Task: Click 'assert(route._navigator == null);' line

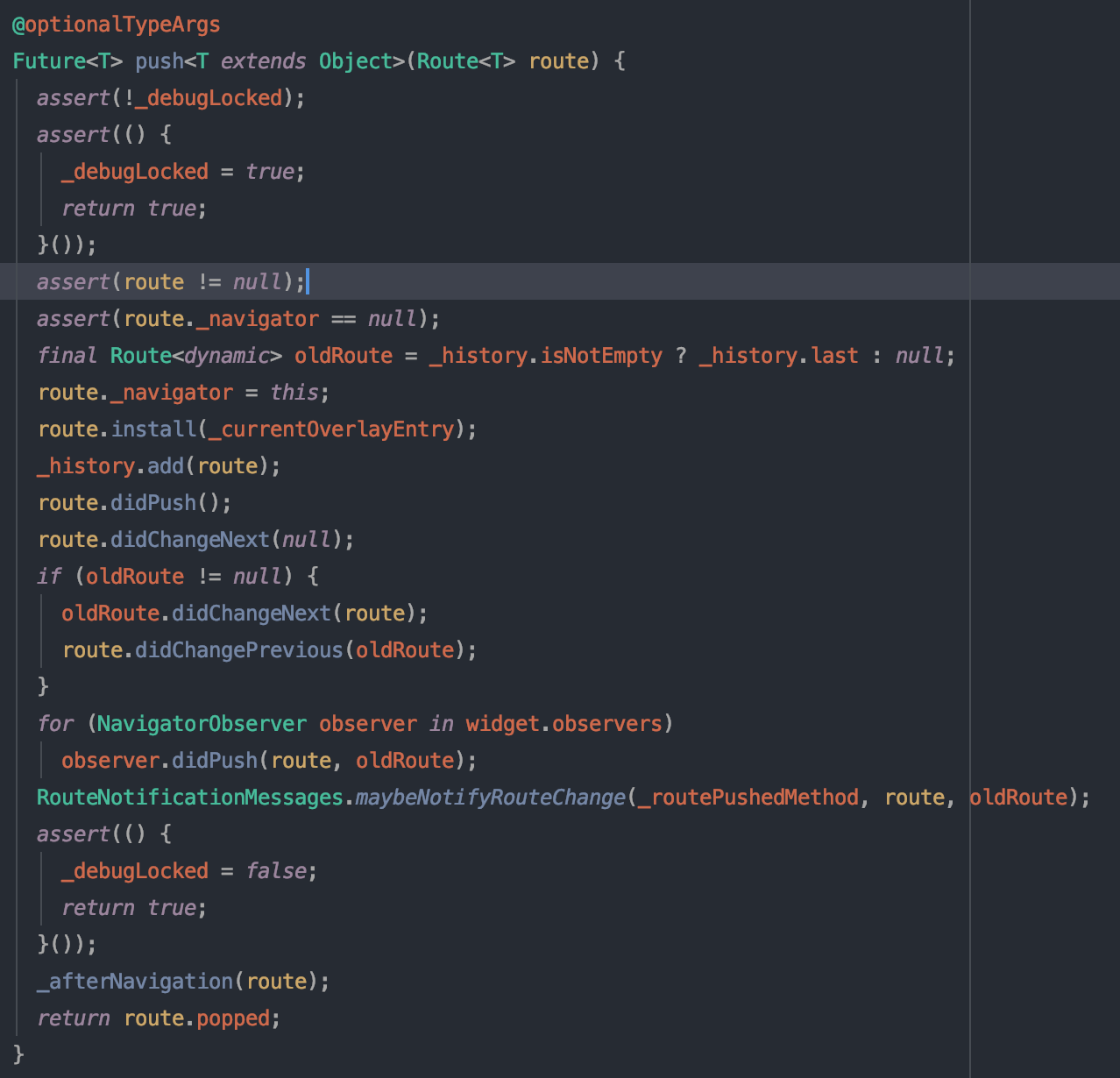Action: (x=238, y=319)
